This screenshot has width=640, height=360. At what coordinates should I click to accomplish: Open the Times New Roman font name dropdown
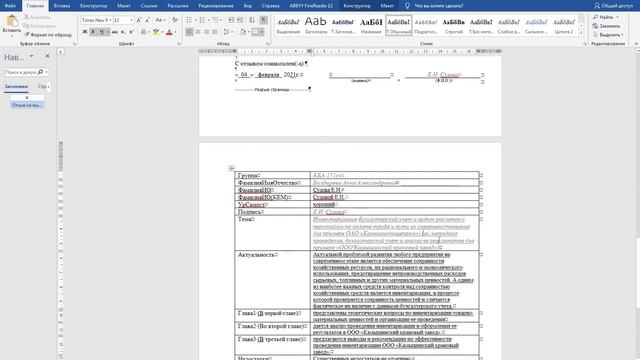tap(110, 20)
